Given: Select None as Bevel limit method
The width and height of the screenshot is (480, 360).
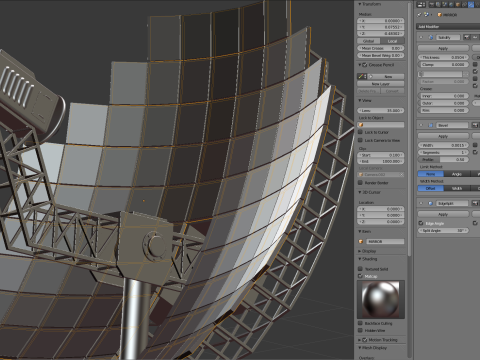Looking at the screenshot, I should click(431, 174).
